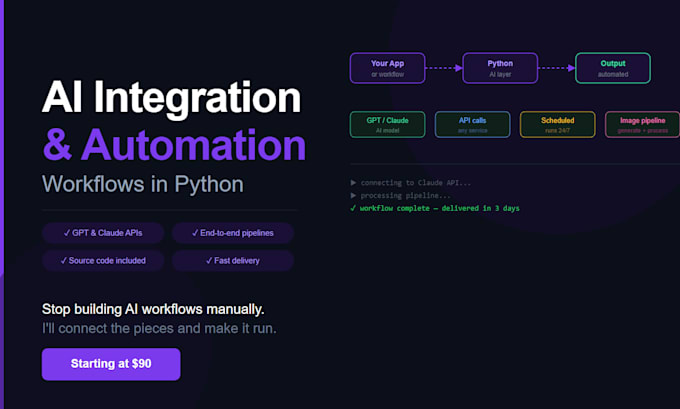The height and width of the screenshot is (409, 680).
Task: Select the 'Scheduled' runs 24/7 card
Action: 557,124
